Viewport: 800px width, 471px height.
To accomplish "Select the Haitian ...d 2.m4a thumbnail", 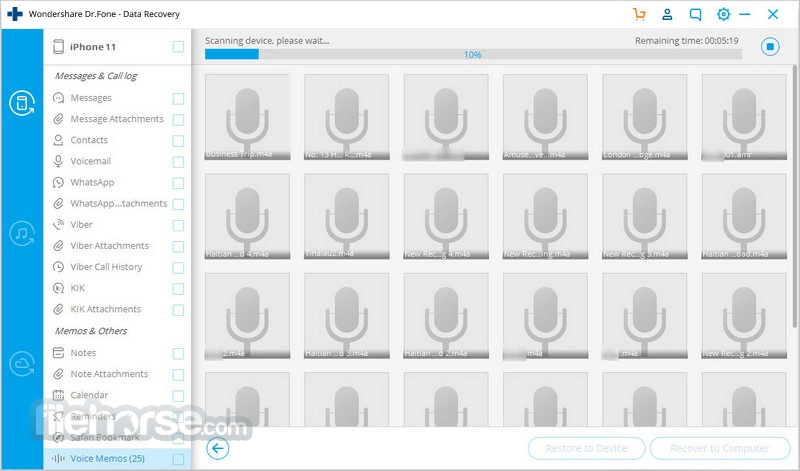I will [x=446, y=316].
